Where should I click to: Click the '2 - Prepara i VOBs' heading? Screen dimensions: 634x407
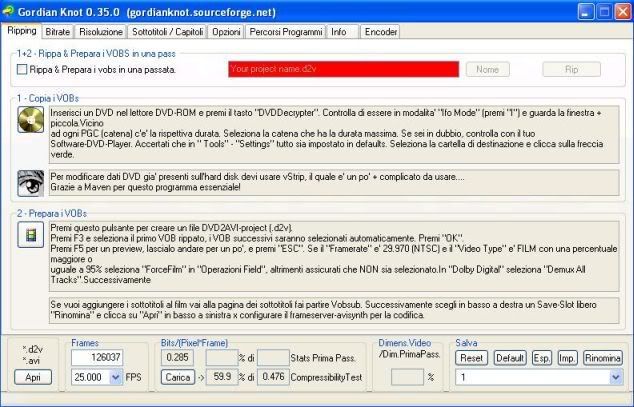(52, 213)
